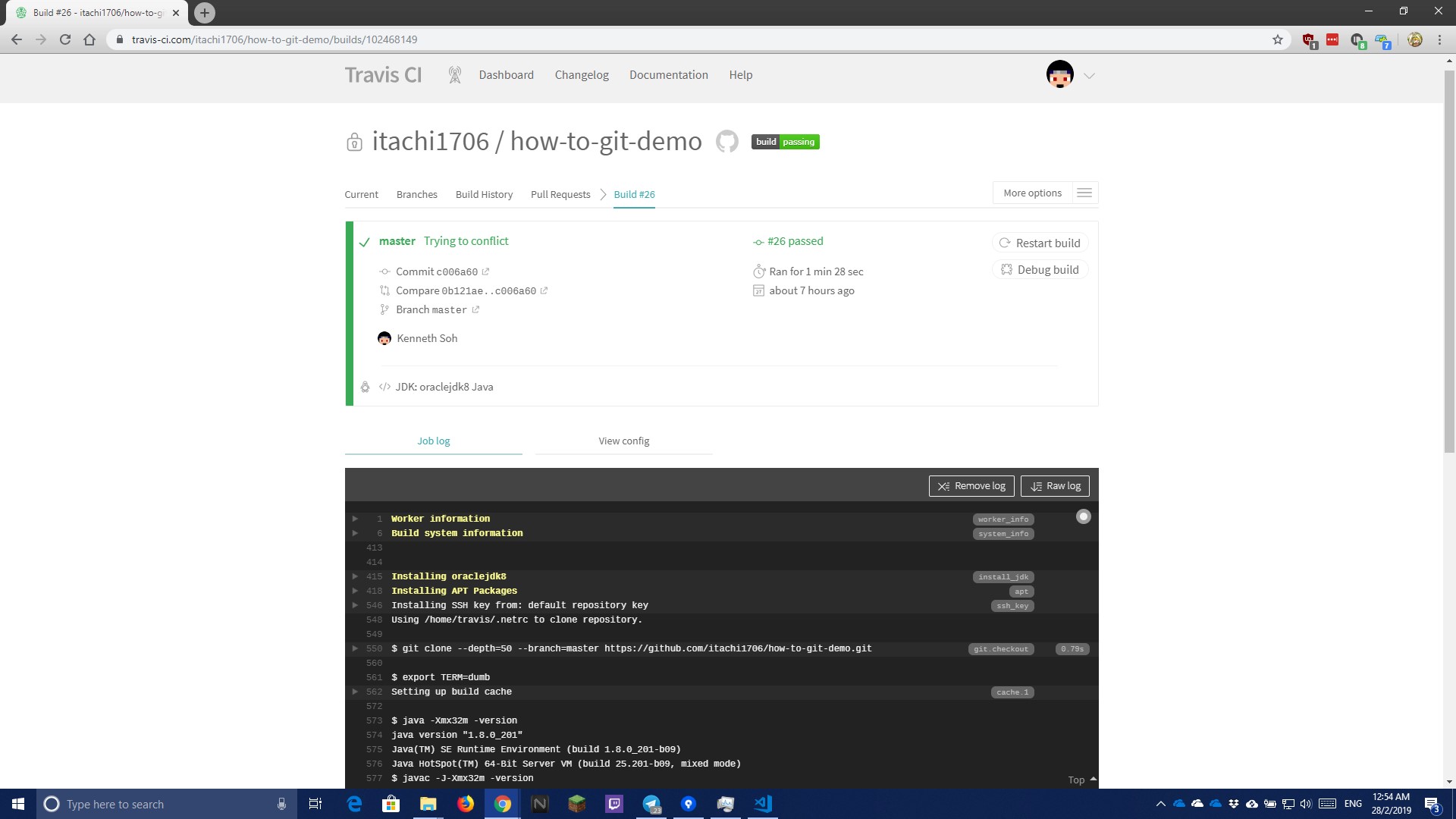Click the GitHub octocat repository icon
1456x819 pixels.
pyautogui.click(x=726, y=141)
